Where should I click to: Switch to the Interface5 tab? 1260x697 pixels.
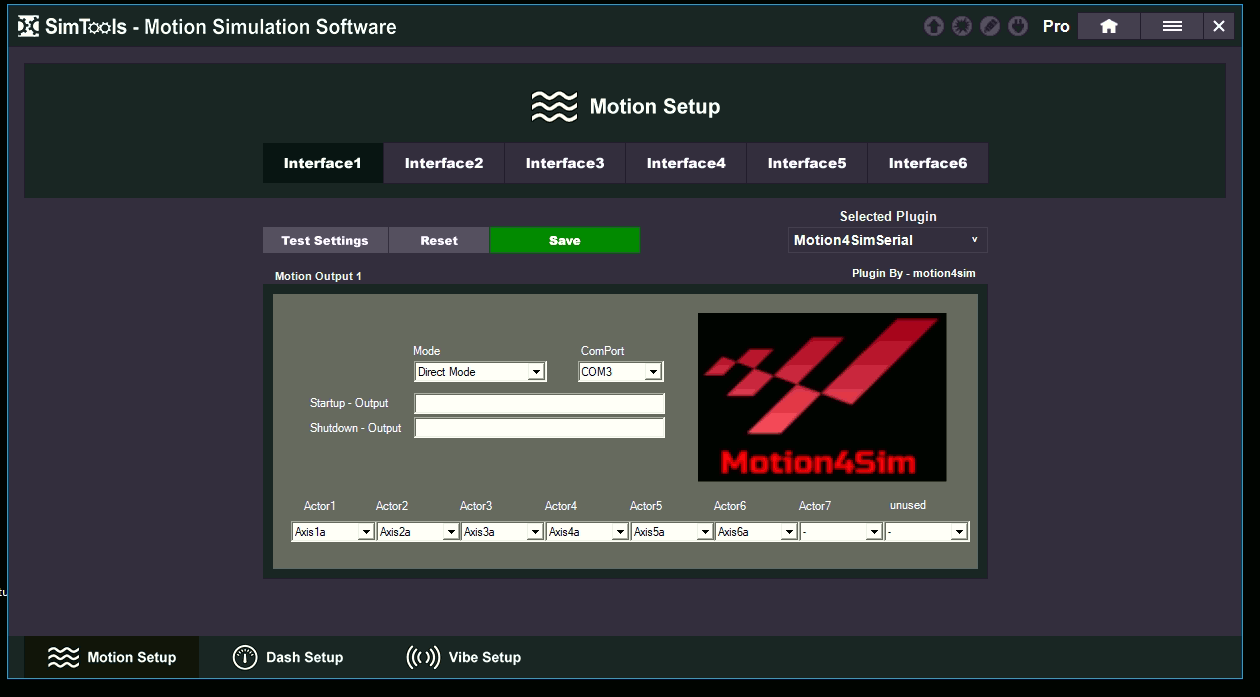click(x=807, y=163)
